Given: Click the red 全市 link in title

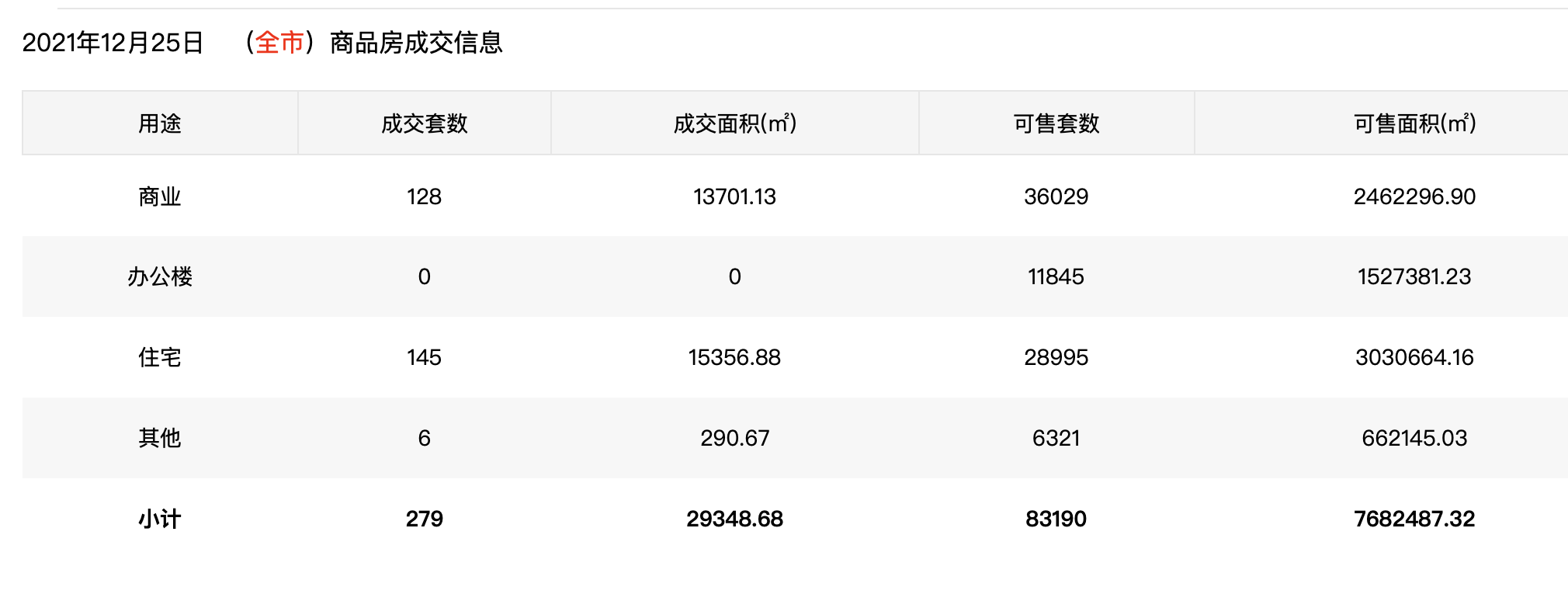Looking at the screenshot, I should [x=279, y=43].
